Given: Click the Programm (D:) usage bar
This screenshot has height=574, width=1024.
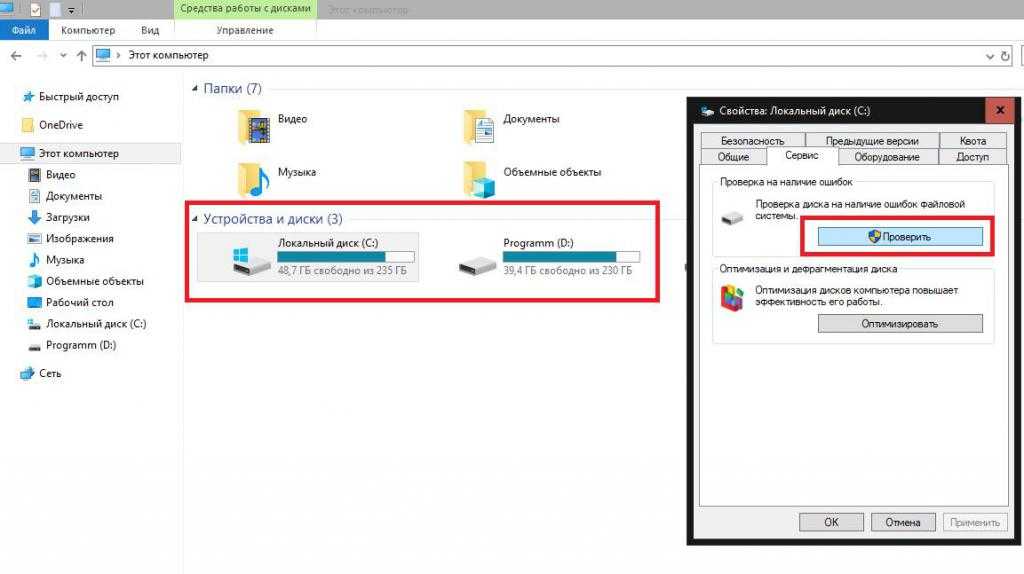Looking at the screenshot, I should pos(571,257).
